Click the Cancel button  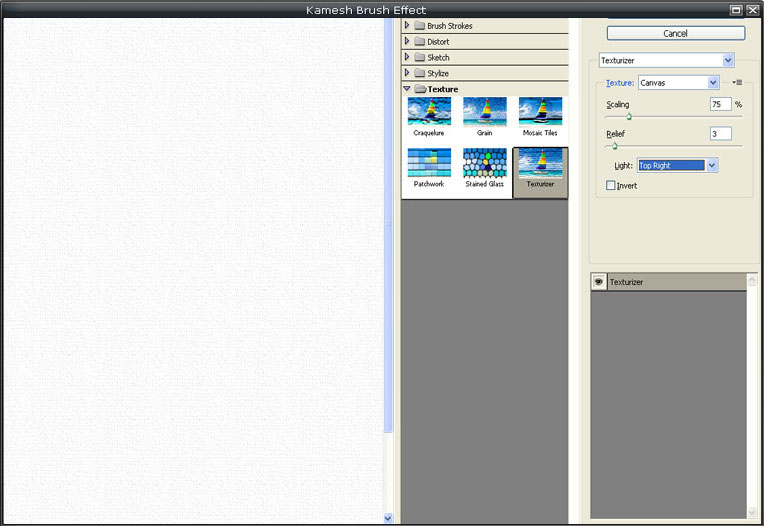click(676, 33)
